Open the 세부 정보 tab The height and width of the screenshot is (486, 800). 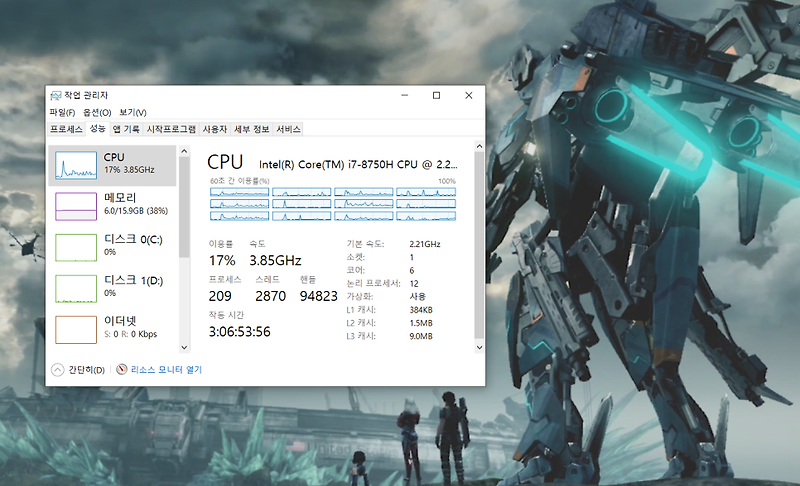tap(252, 129)
